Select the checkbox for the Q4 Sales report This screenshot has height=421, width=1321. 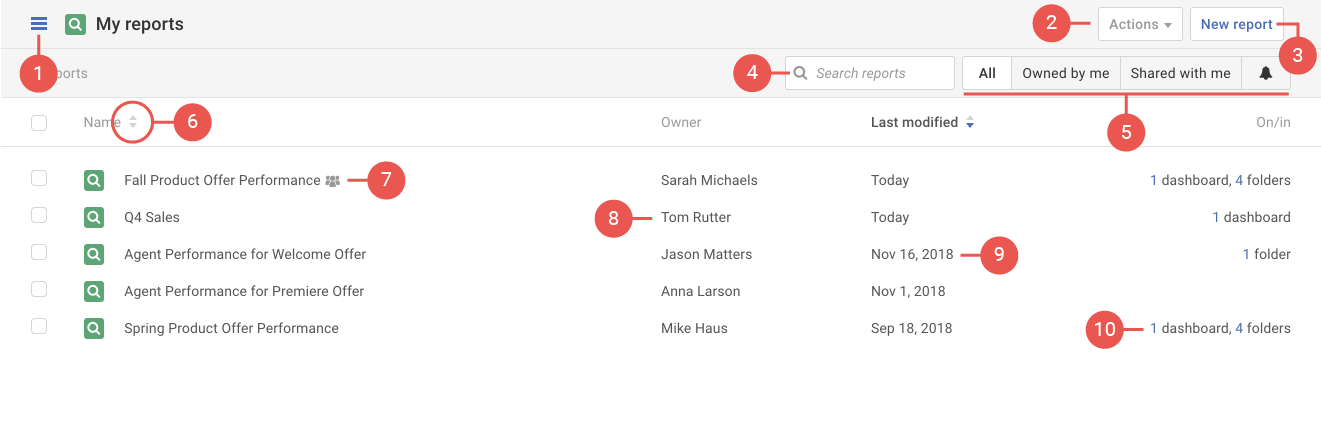point(39,216)
